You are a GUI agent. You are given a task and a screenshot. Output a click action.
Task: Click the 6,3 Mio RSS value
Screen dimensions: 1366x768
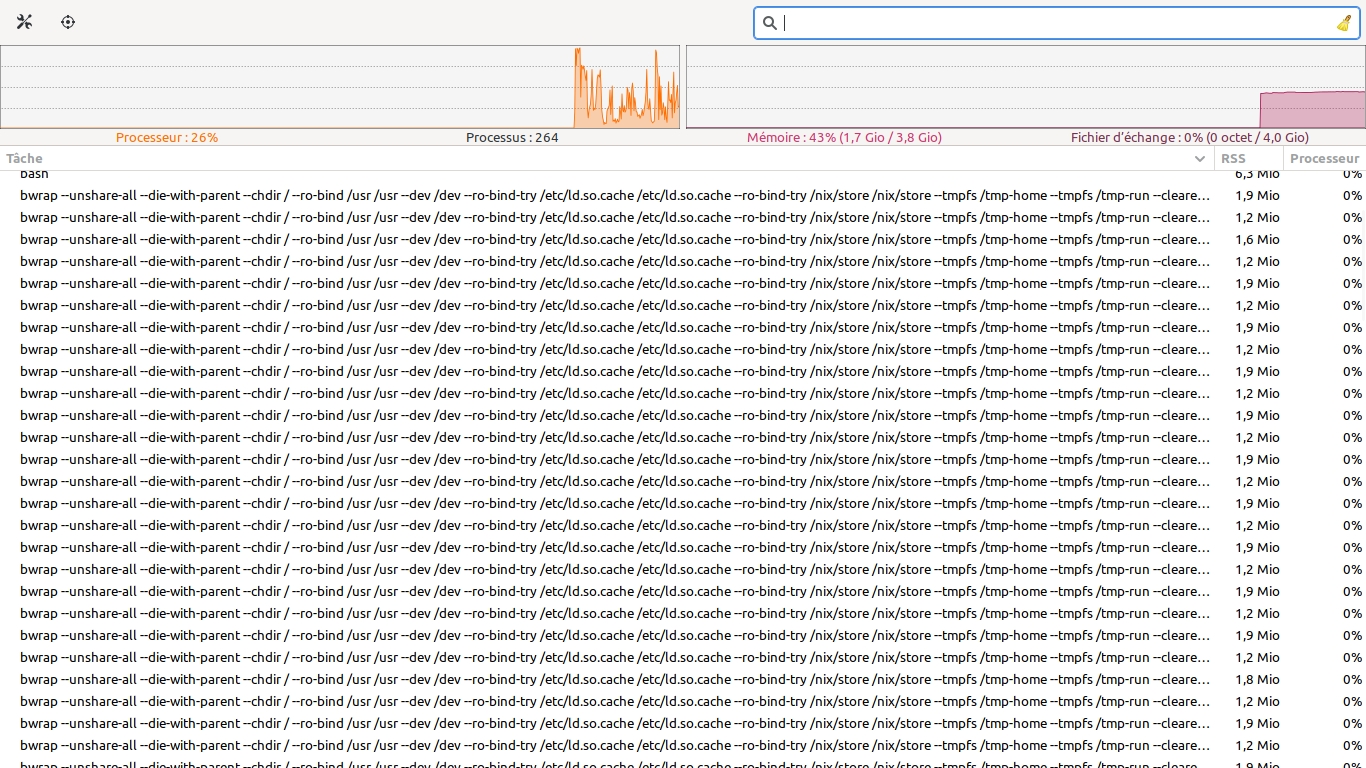1257,175
